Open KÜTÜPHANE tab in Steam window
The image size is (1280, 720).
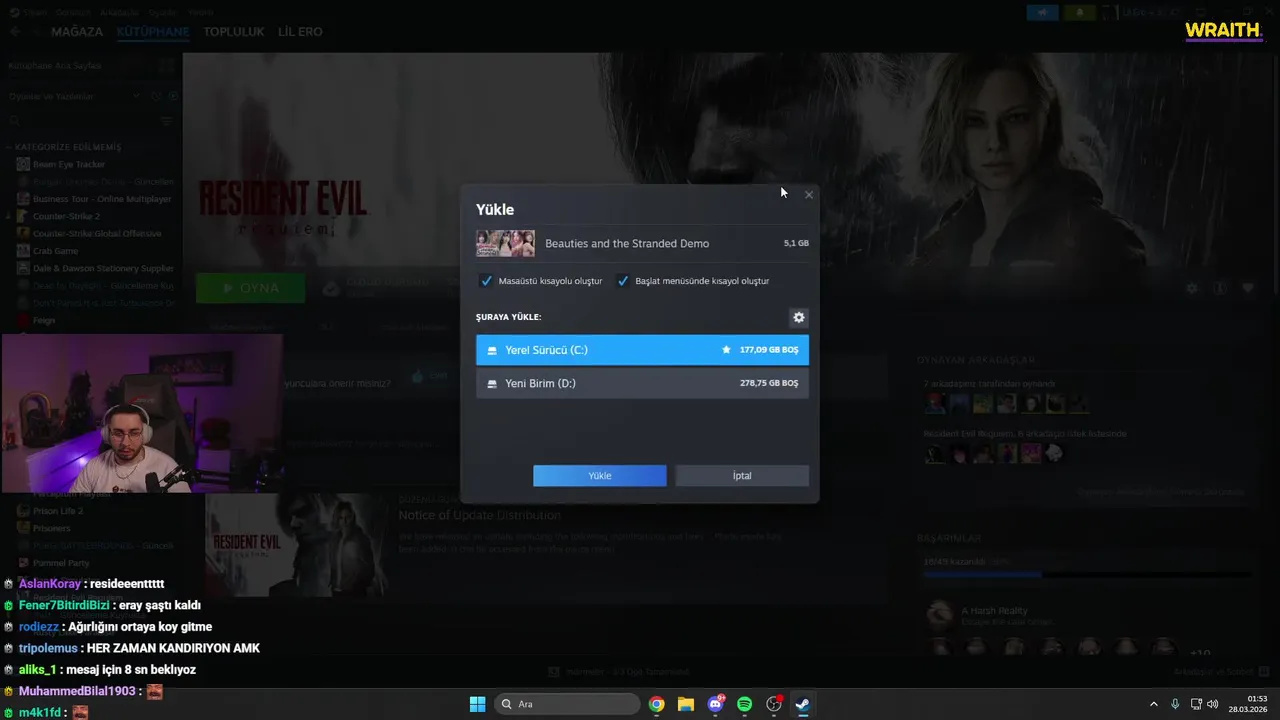(x=153, y=32)
